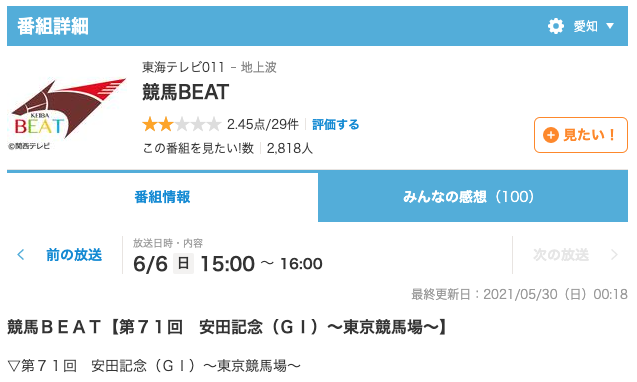Go to 前の放送
Screen dimensions: 637x382
(x=74, y=255)
